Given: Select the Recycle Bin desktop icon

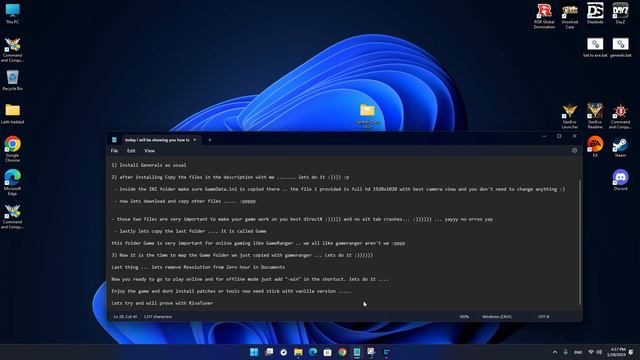Looking at the screenshot, I should (12, 80).
